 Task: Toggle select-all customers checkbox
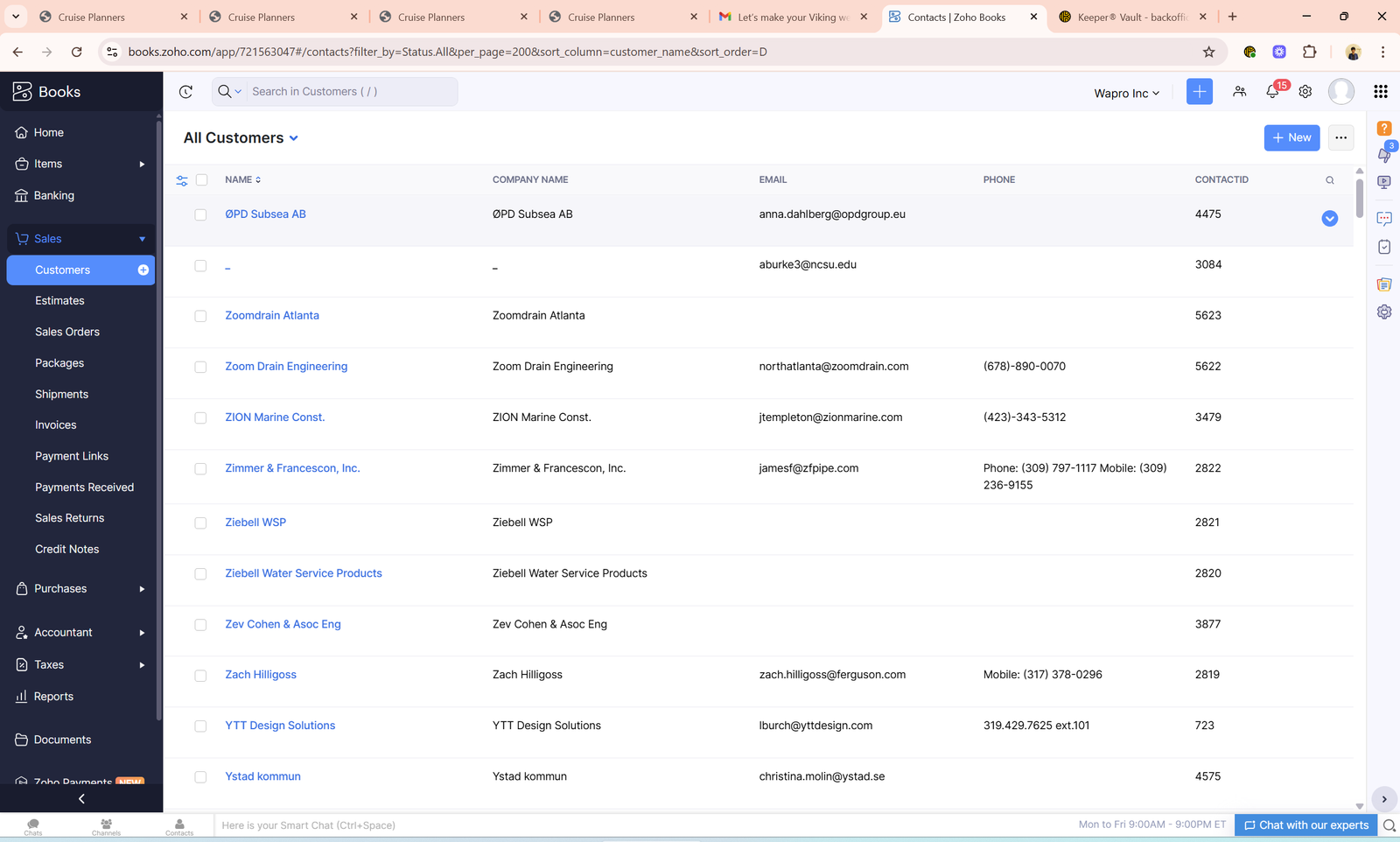(202, 180)
